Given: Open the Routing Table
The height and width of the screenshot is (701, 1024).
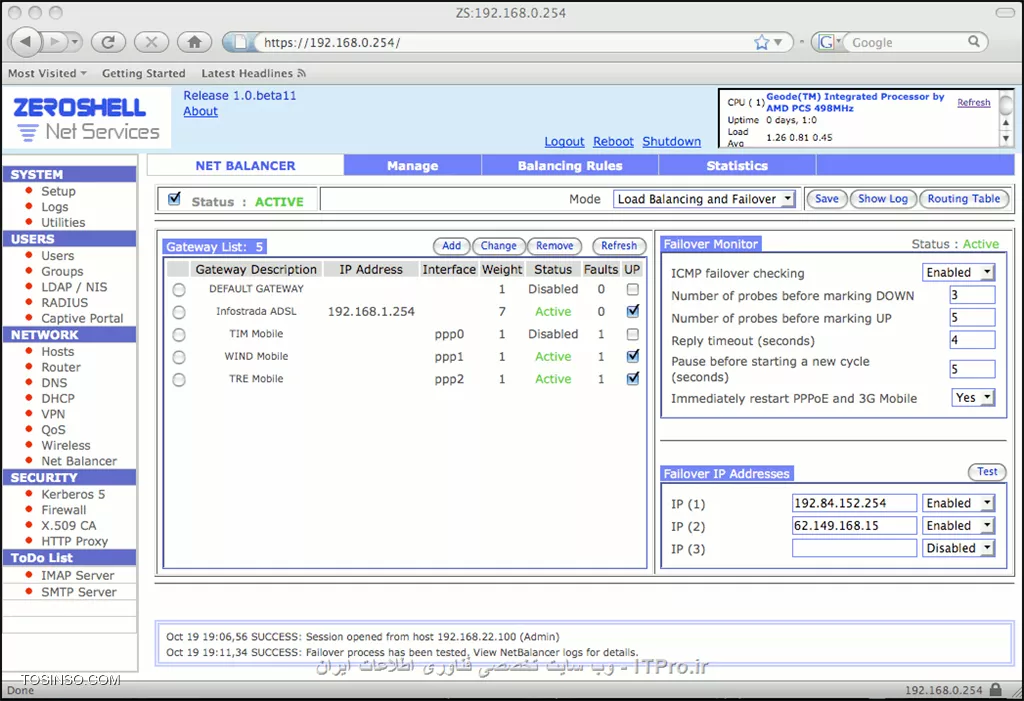Looking at the screenshot, I should tap(963, 199).
